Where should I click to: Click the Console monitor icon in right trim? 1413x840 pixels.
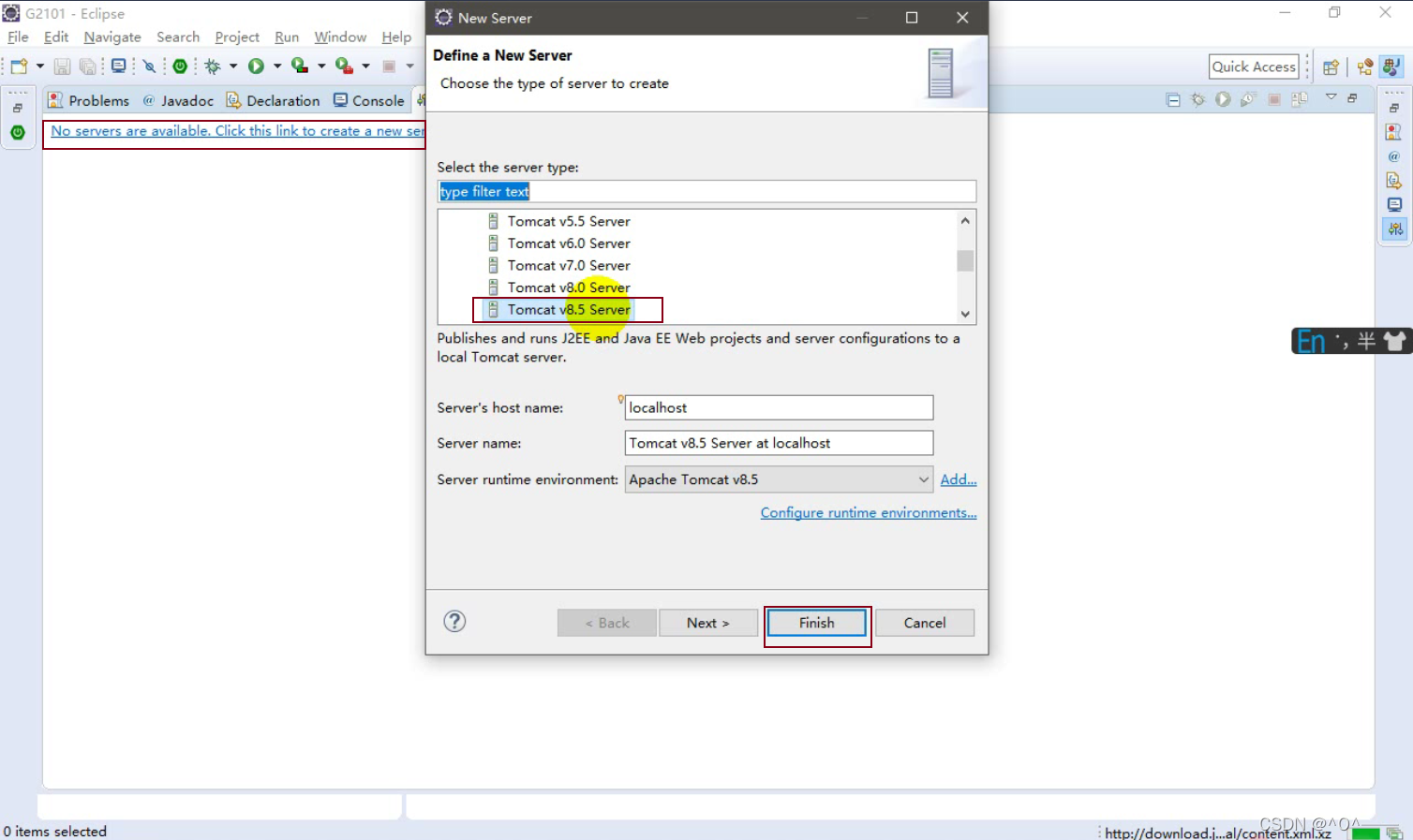point(1394,205)
